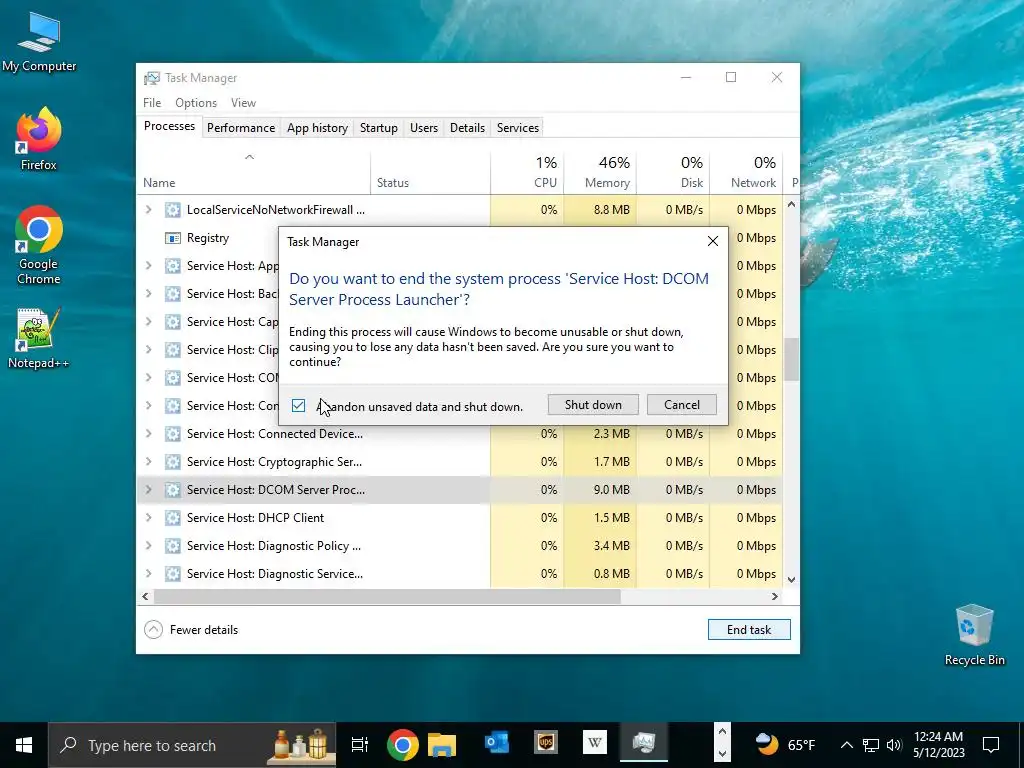Close the end-process confirmation dialog
The height and width of the screenshot is (768, 1024).
[x=712, y=242]
